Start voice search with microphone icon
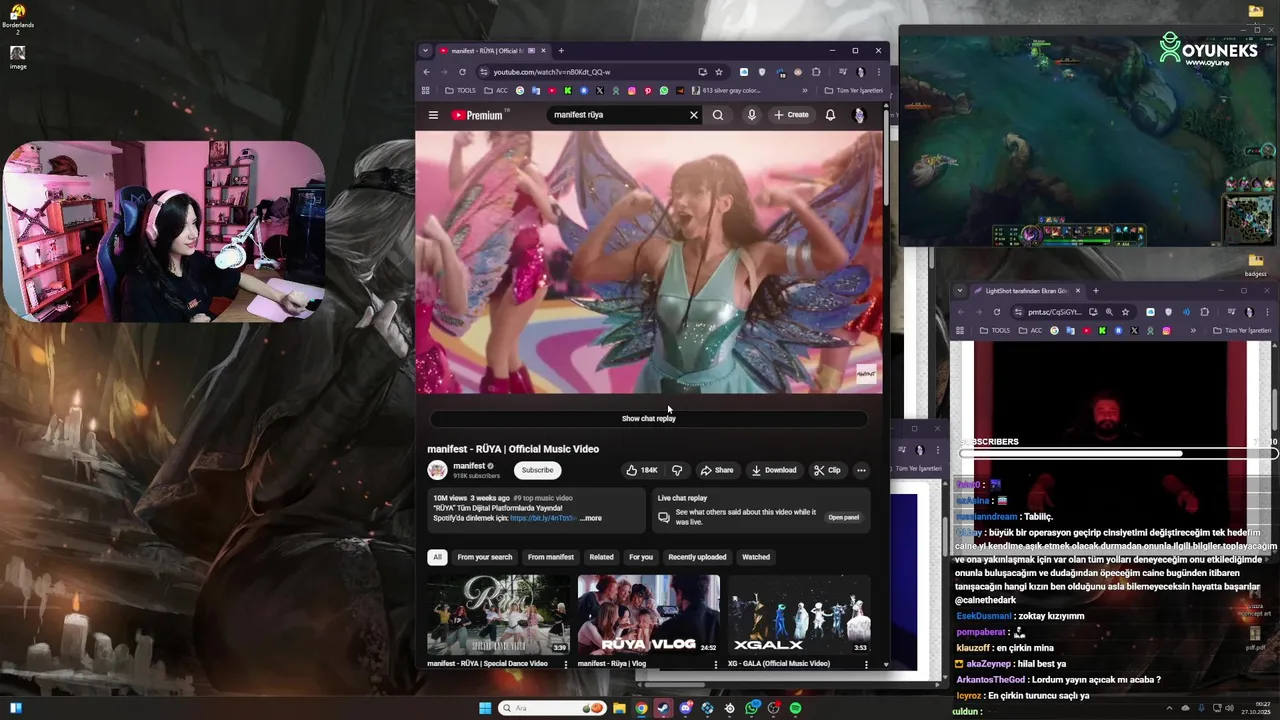 752,115
